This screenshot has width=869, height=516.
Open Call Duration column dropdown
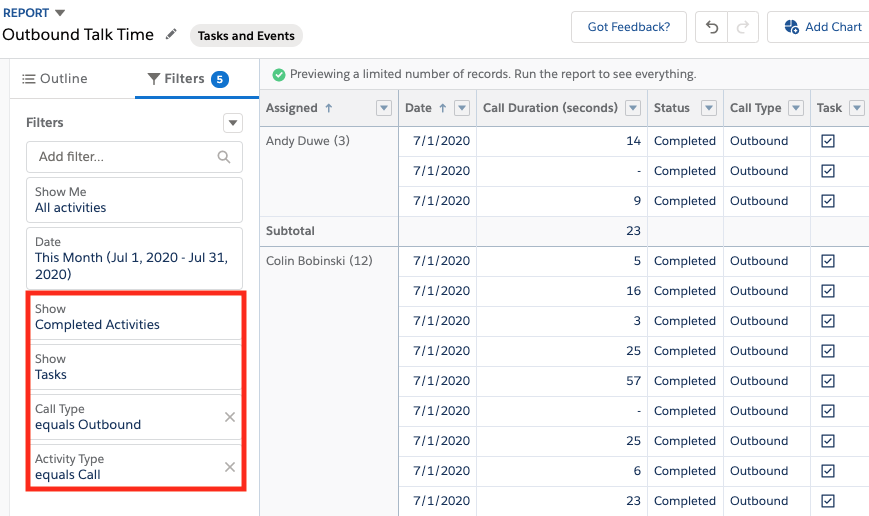click(632, 108)
